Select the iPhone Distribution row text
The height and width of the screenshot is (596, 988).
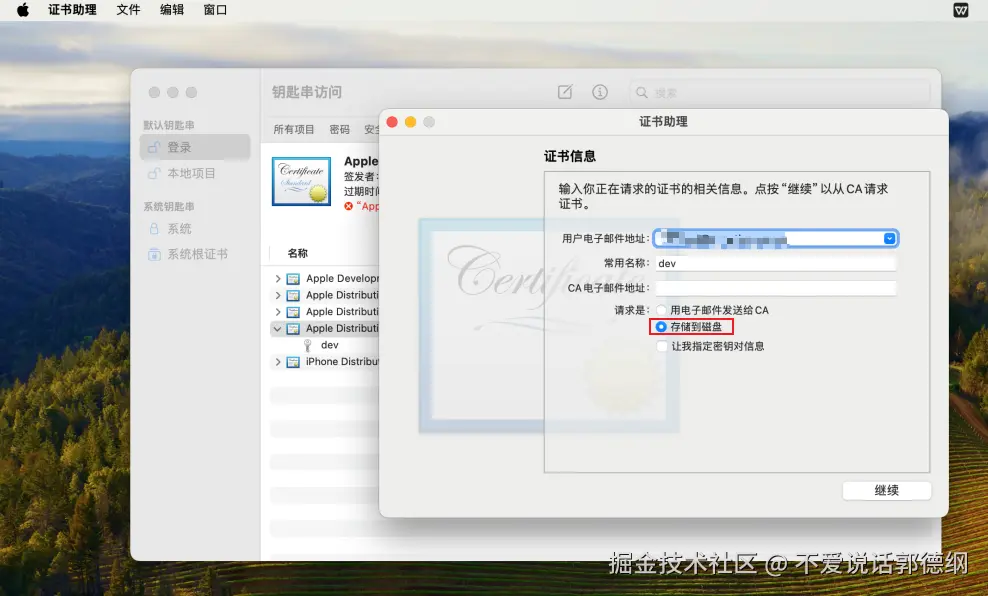point(342,362)
